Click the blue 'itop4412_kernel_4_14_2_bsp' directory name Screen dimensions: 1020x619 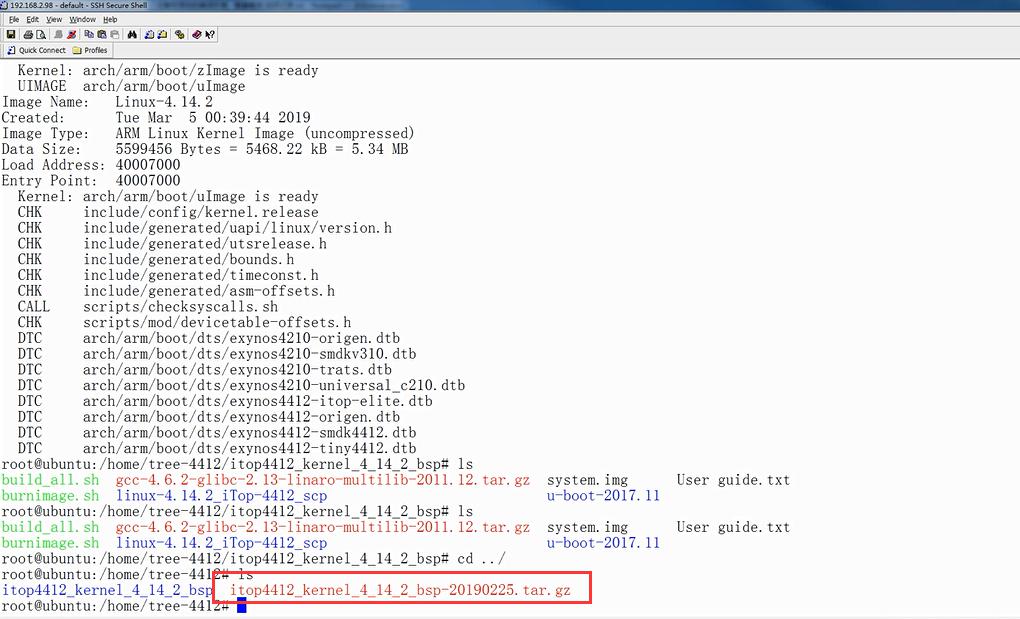point(107,590)
